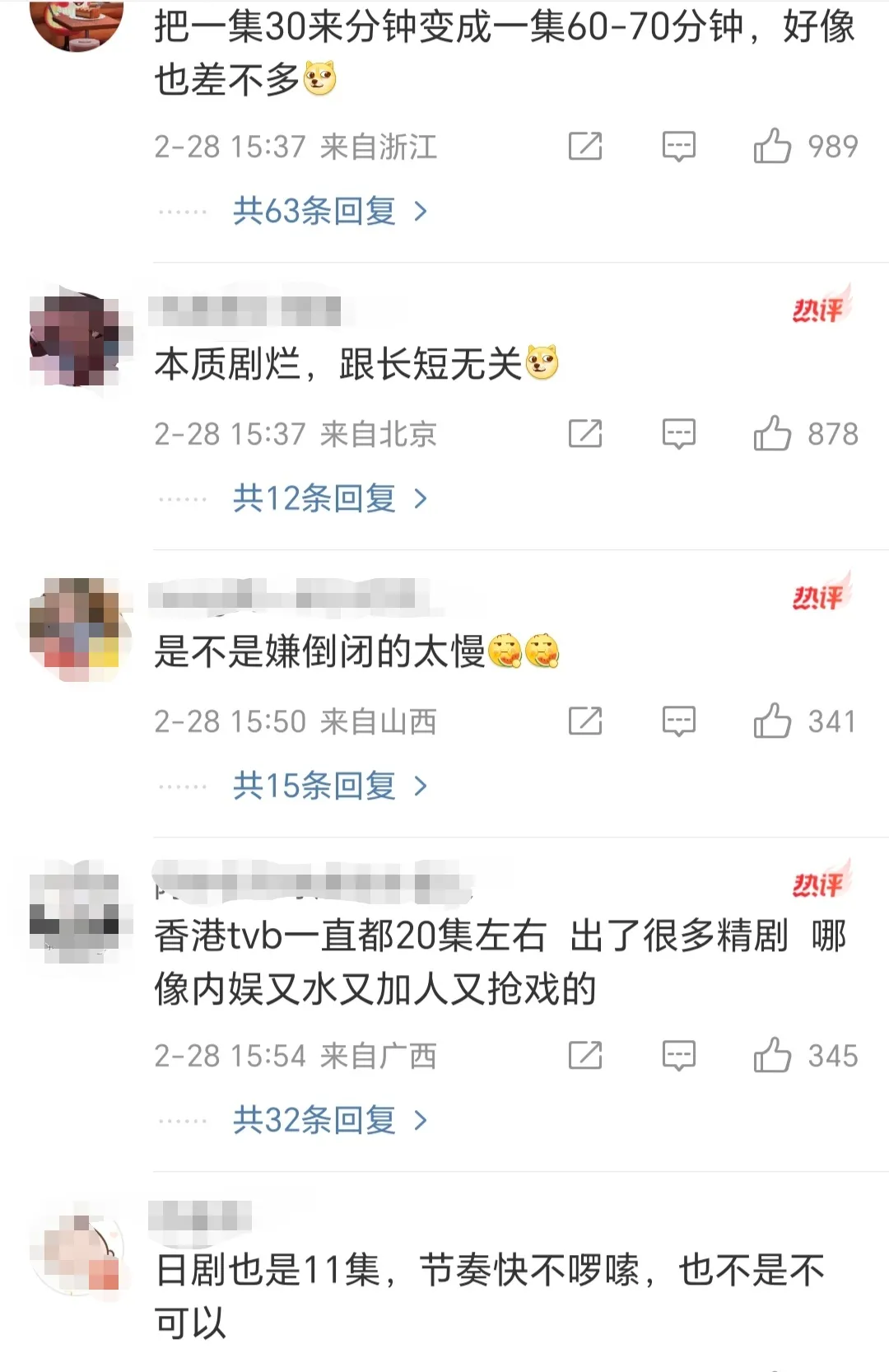Share the 本质剧烂 comment from 北京

pyautogui.click(x=585, y=434)
